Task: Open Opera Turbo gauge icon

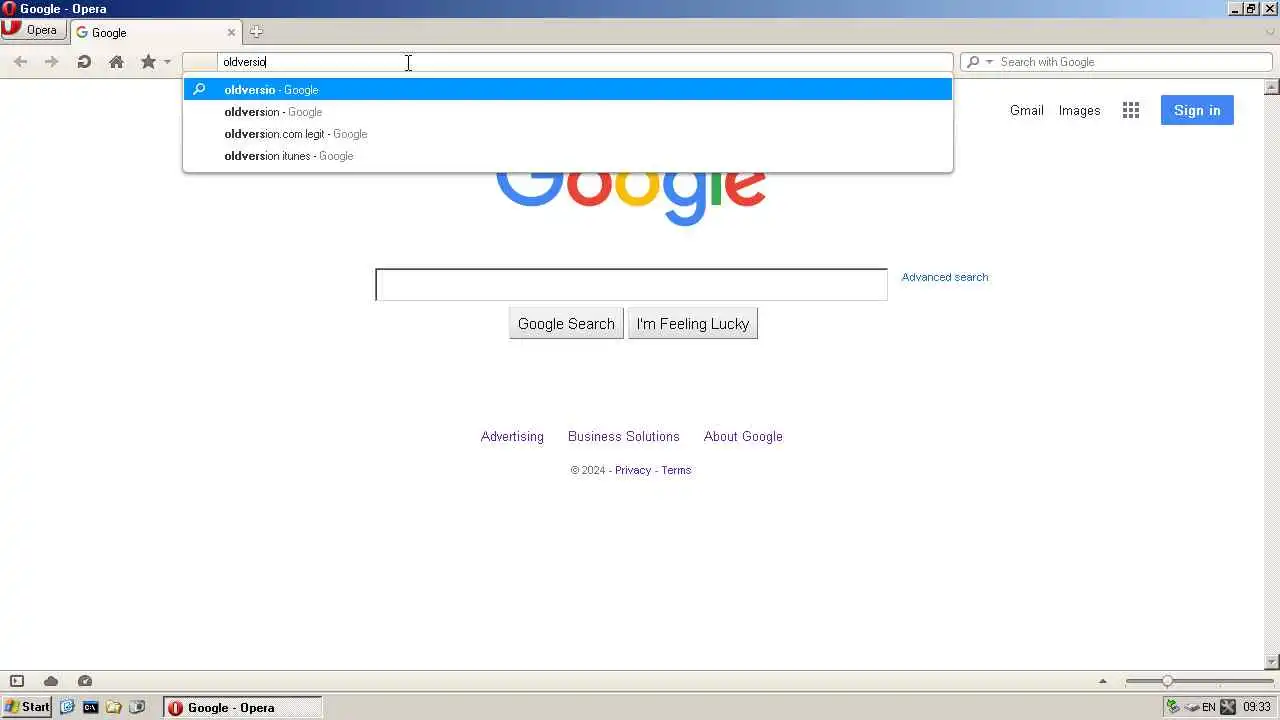Action: coord(85,681)
